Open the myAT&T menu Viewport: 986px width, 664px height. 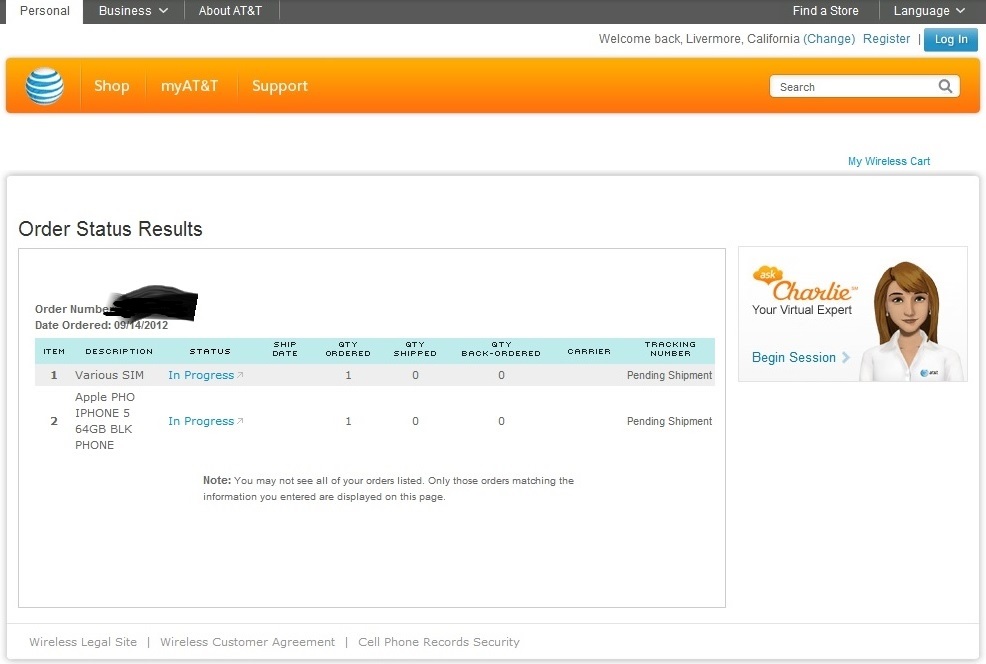click(x=189, y=86)
